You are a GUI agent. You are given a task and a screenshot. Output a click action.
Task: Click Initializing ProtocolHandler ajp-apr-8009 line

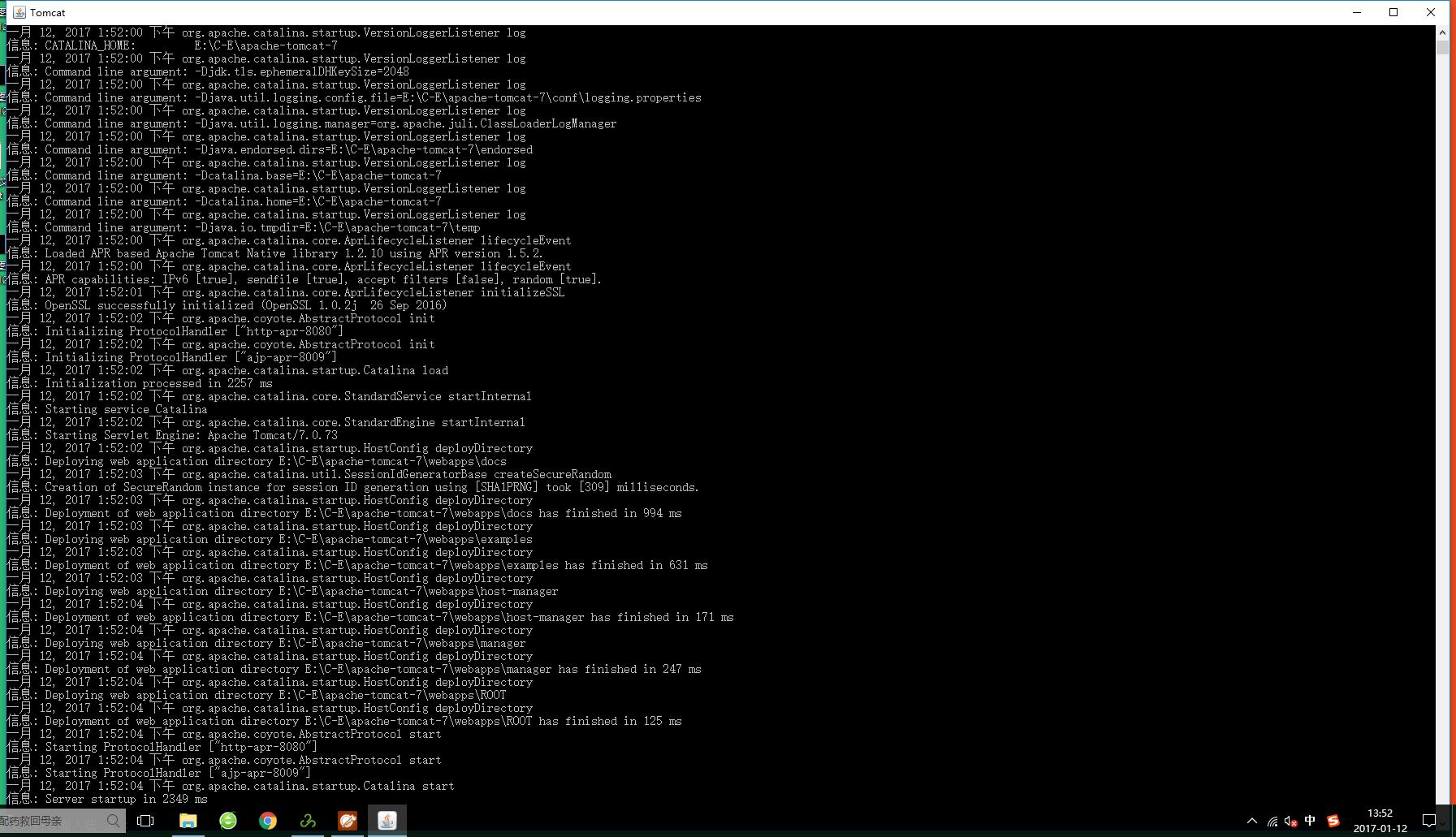tap(172, 357)
